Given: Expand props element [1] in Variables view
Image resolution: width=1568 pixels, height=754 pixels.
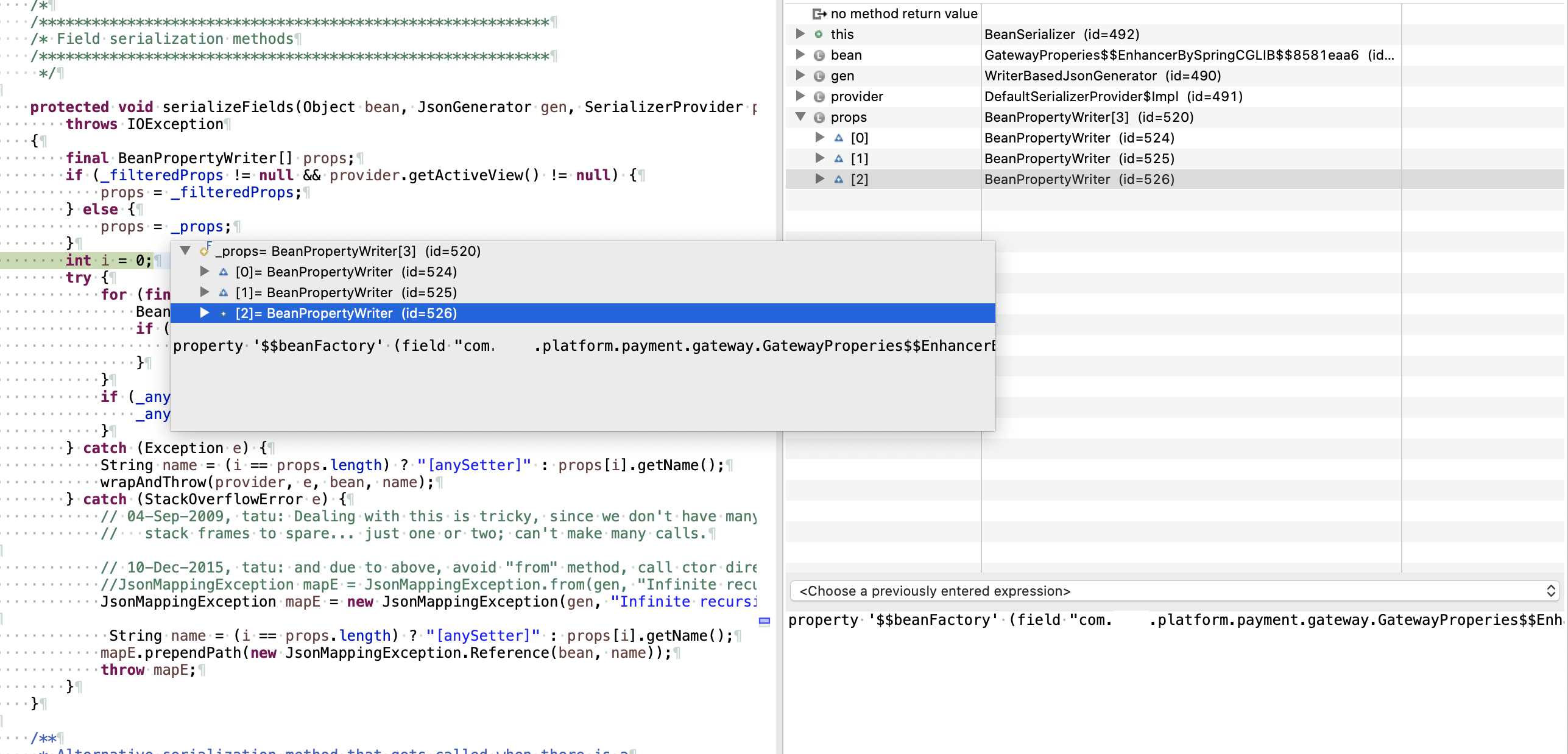Looking at the screenshot, I should click(820, 158).
